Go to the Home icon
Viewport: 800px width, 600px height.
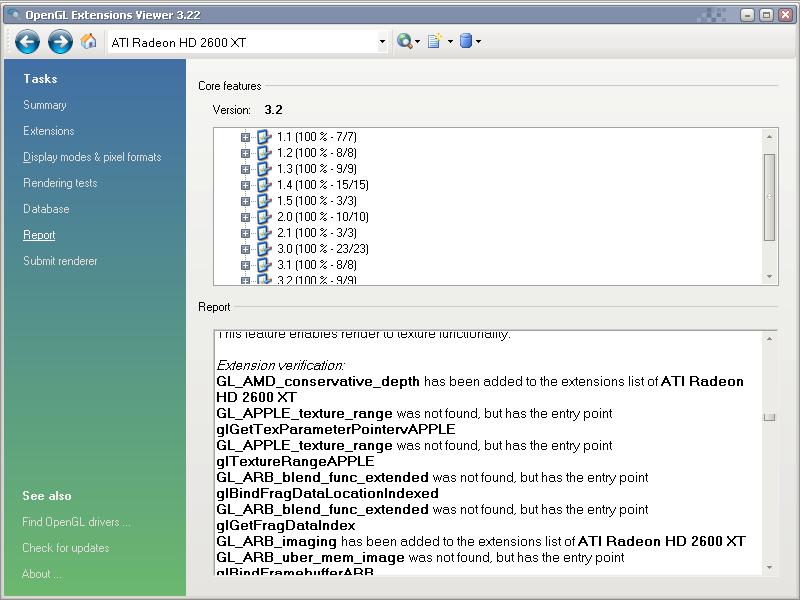click(x=88, y=41)
